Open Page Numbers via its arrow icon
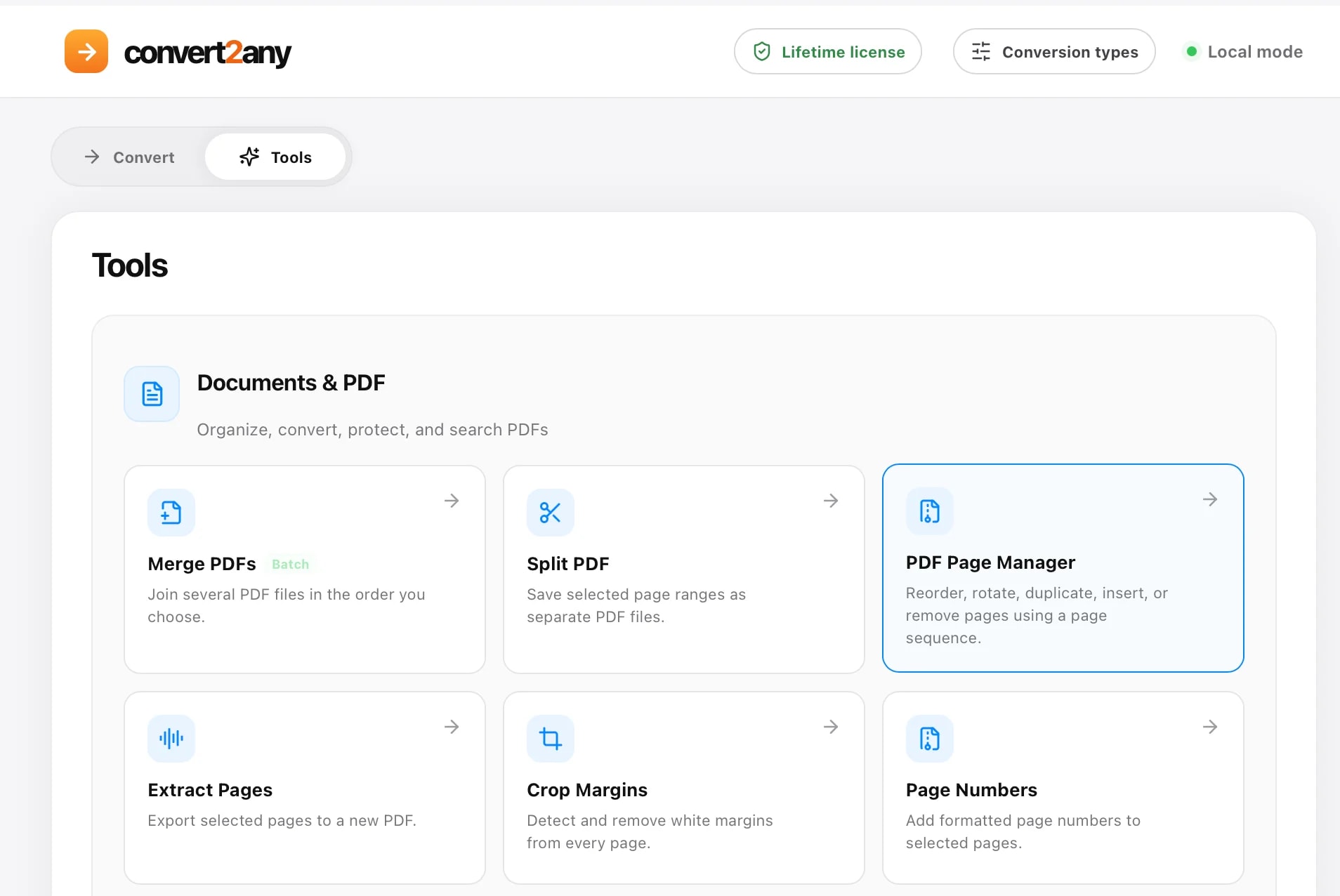 (x=1210, y=727)
